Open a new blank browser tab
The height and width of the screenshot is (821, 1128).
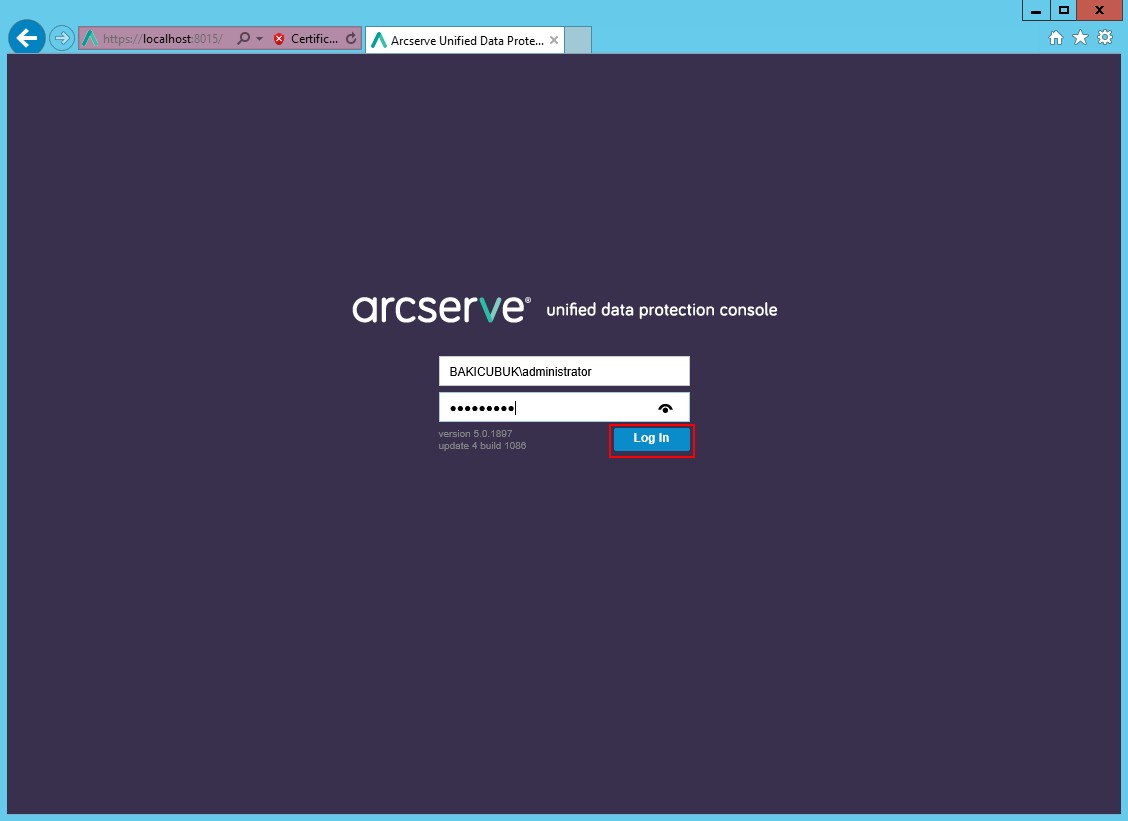[x=579, y=41]
